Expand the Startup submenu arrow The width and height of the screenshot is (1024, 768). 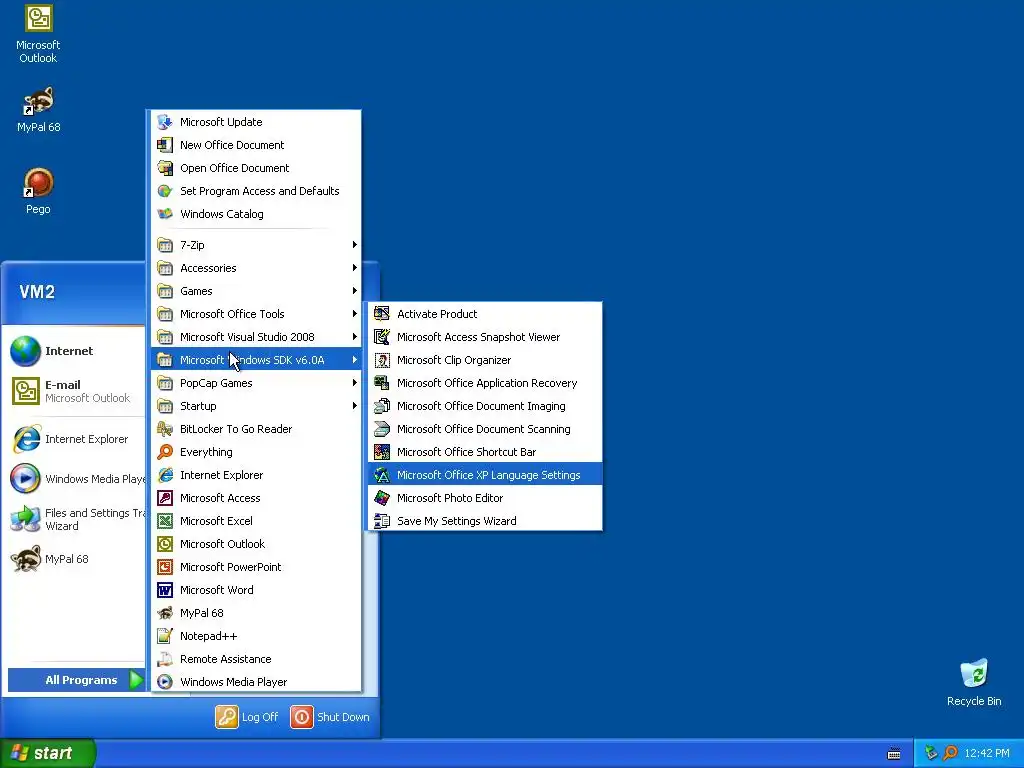pos(355,406)
